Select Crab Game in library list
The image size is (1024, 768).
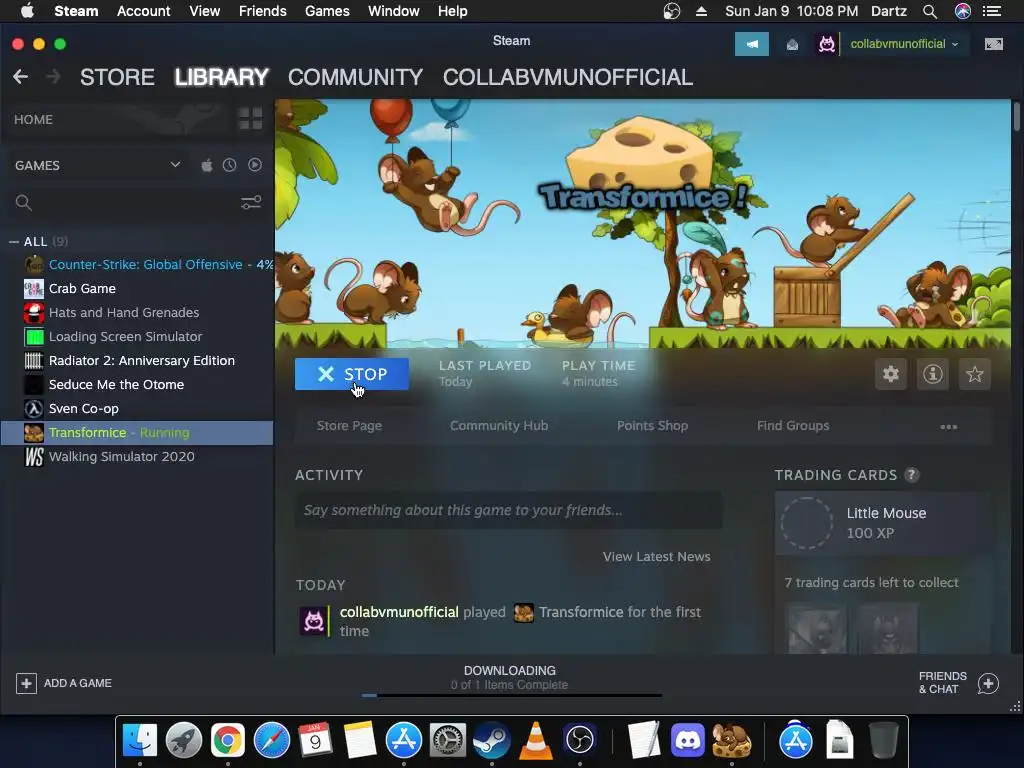[137, 289]
